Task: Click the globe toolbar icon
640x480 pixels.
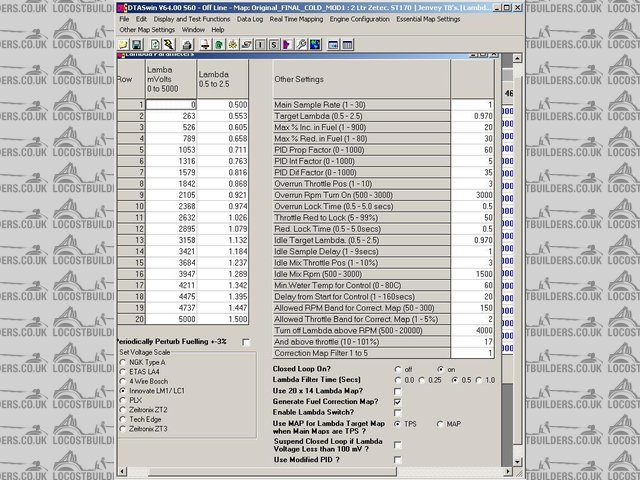Action: [x=315, y=44]
